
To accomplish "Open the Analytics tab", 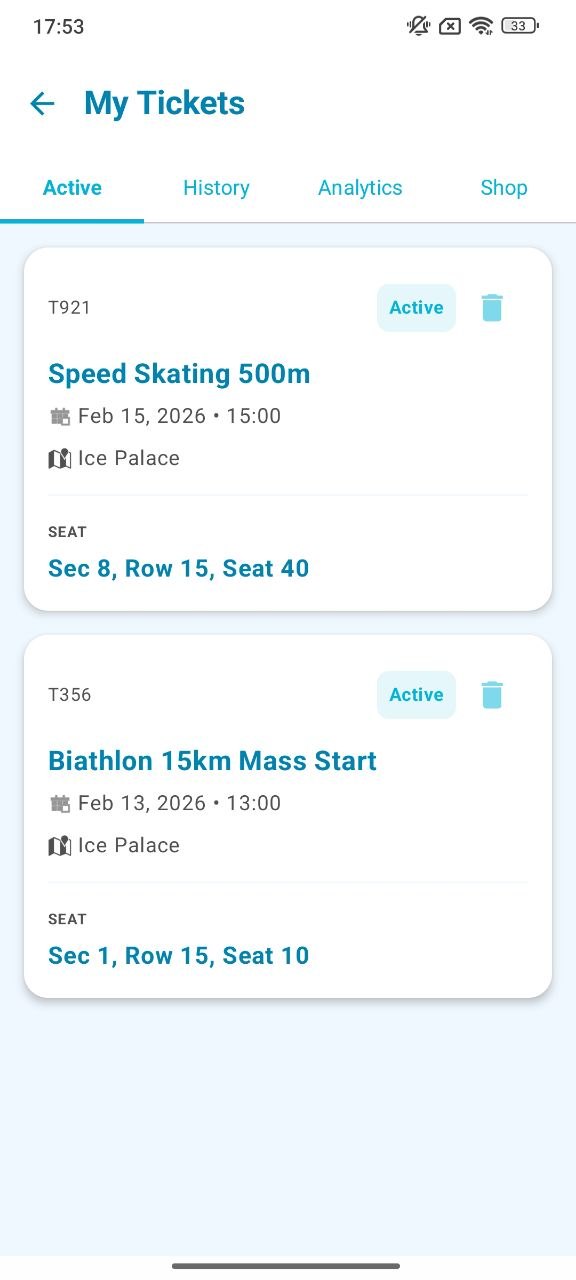I will point(360,187).
